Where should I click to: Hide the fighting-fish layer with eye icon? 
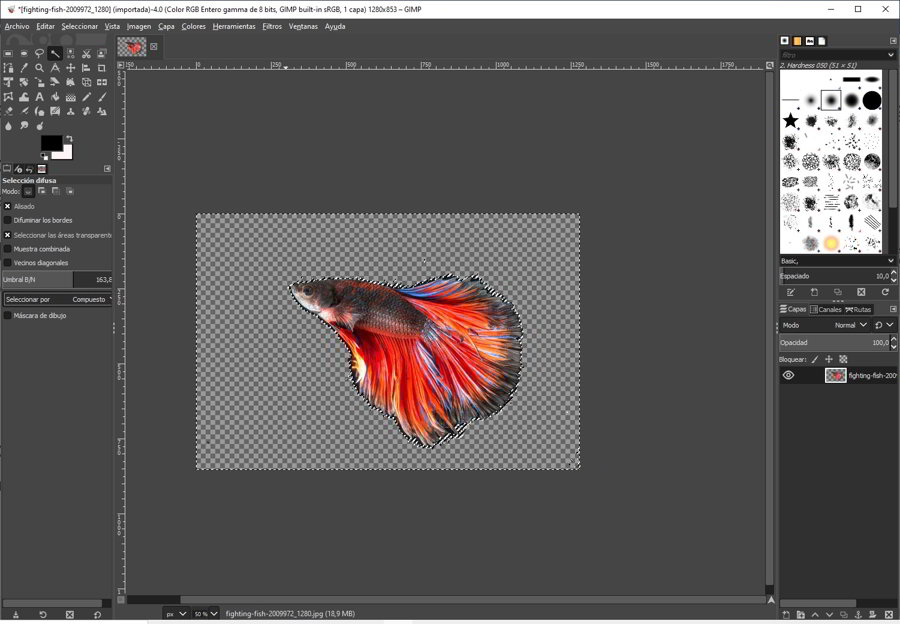(788, 375)
